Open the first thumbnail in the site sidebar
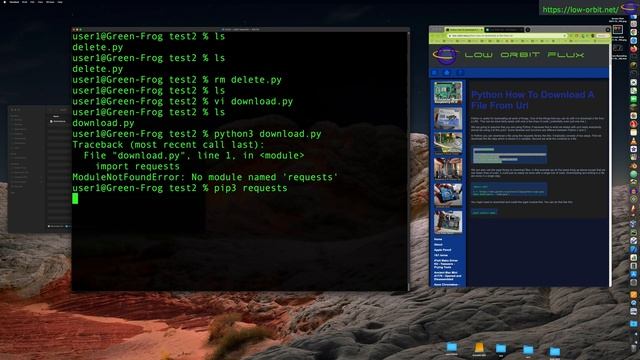Screen dimensions: 640x360 448,92
